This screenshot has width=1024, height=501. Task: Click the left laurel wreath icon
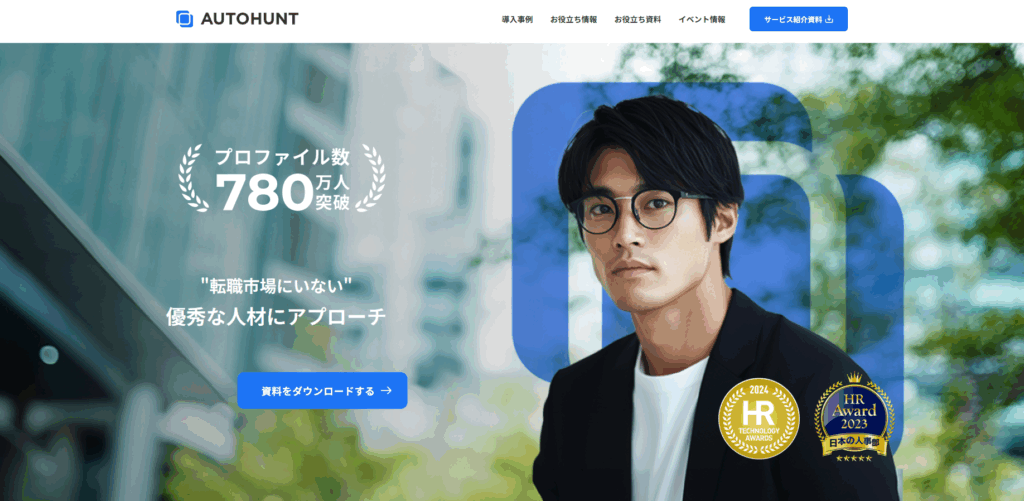193,178
